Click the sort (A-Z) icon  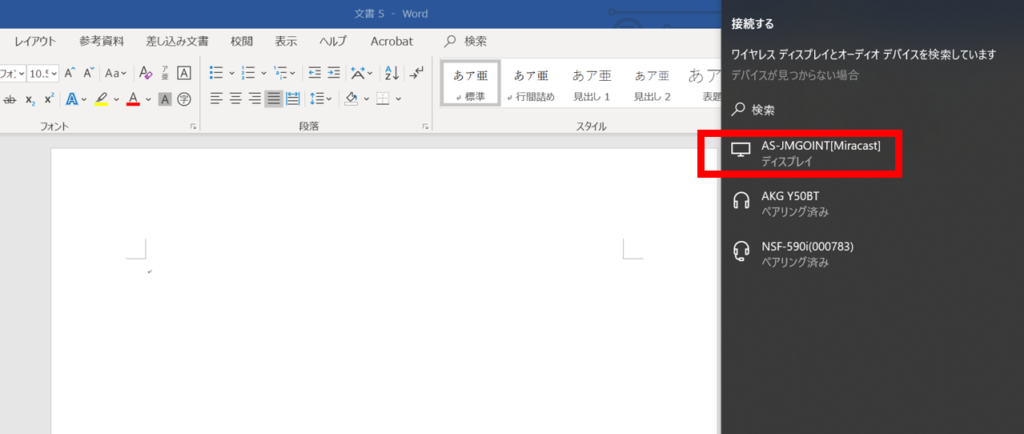coord(391,73)
